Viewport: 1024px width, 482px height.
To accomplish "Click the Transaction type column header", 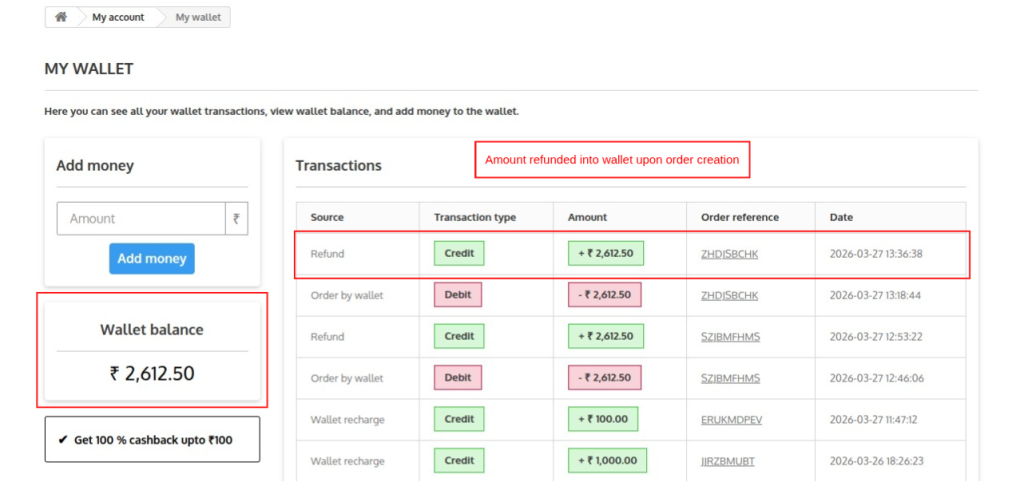I will pyautogui.click(x=474, y=217).
